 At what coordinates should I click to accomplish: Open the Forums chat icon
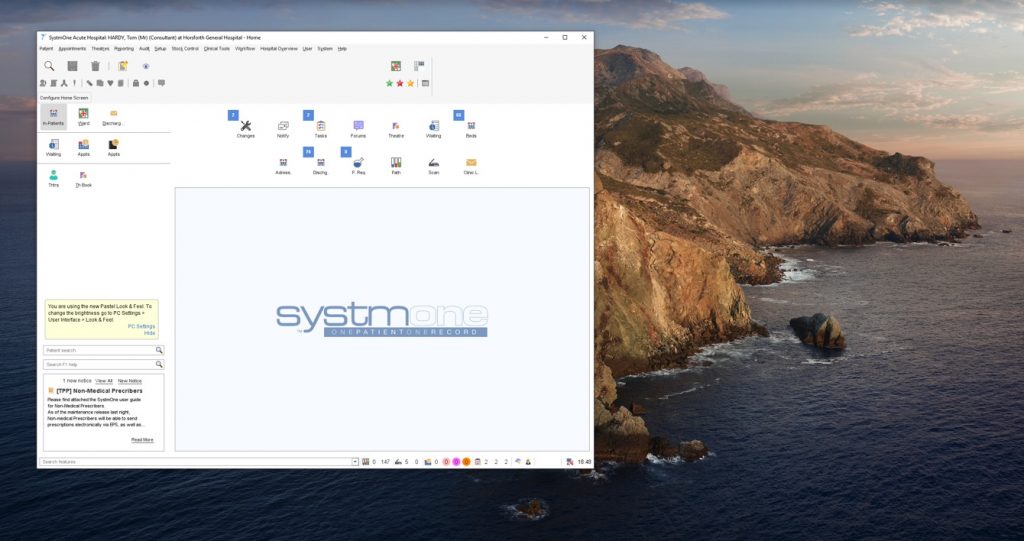[358, 128]
